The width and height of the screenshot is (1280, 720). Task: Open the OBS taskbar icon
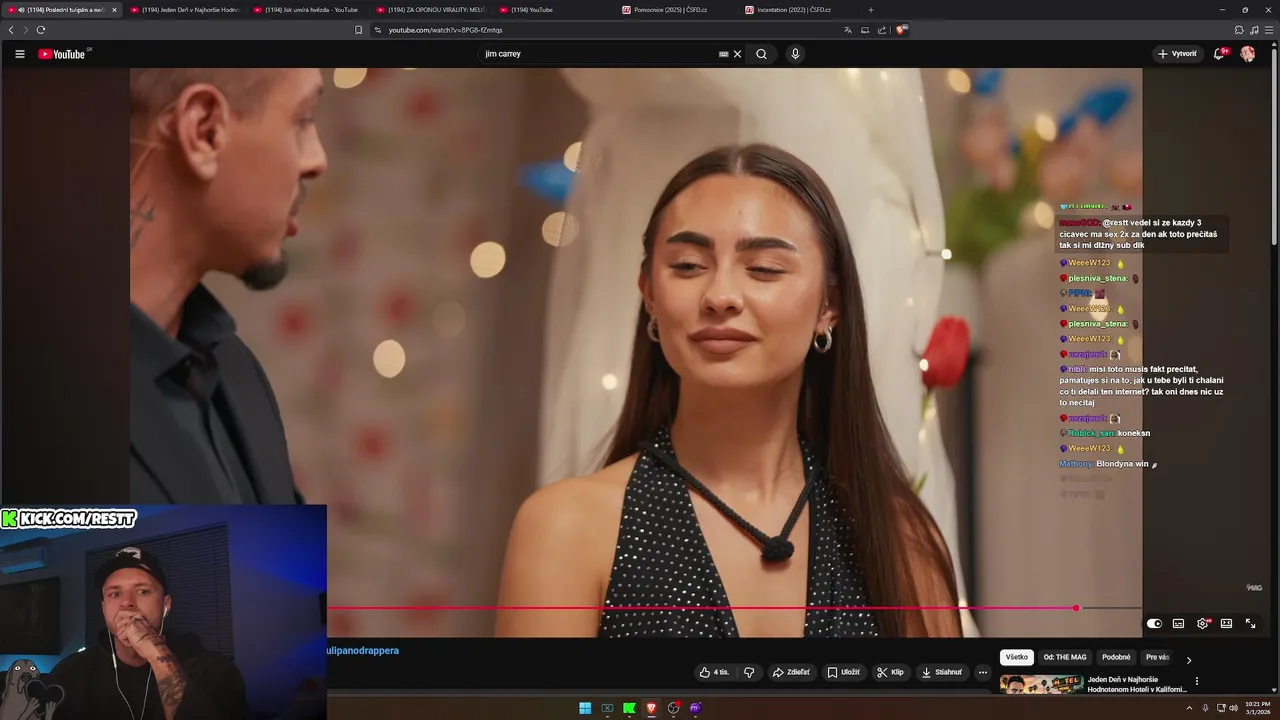click(673, 708)
